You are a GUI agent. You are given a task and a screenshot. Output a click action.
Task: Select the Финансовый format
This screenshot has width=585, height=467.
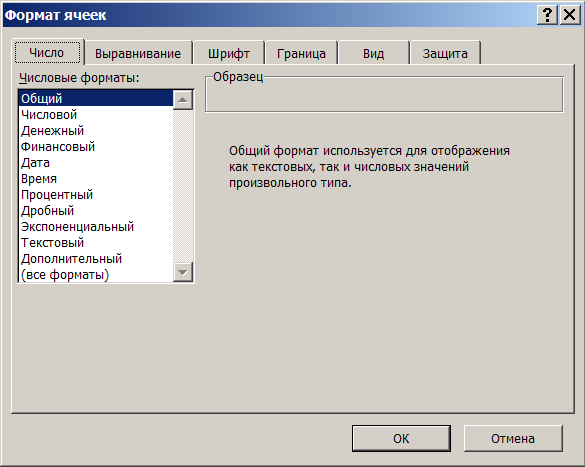96,147
